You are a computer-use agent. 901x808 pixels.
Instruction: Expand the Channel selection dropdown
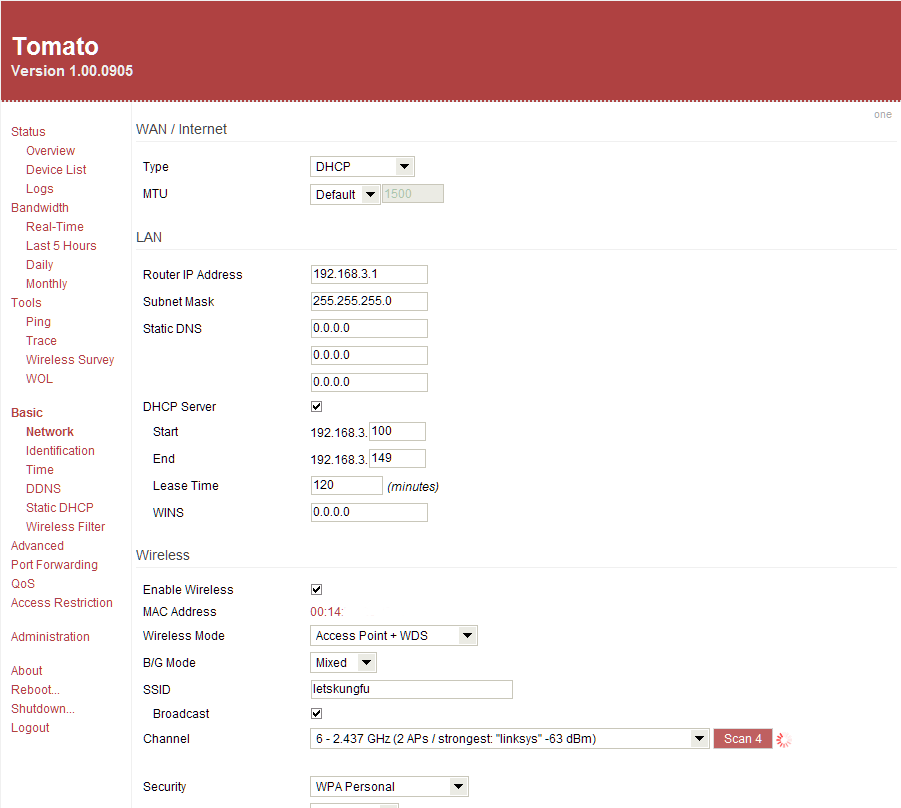509,739
